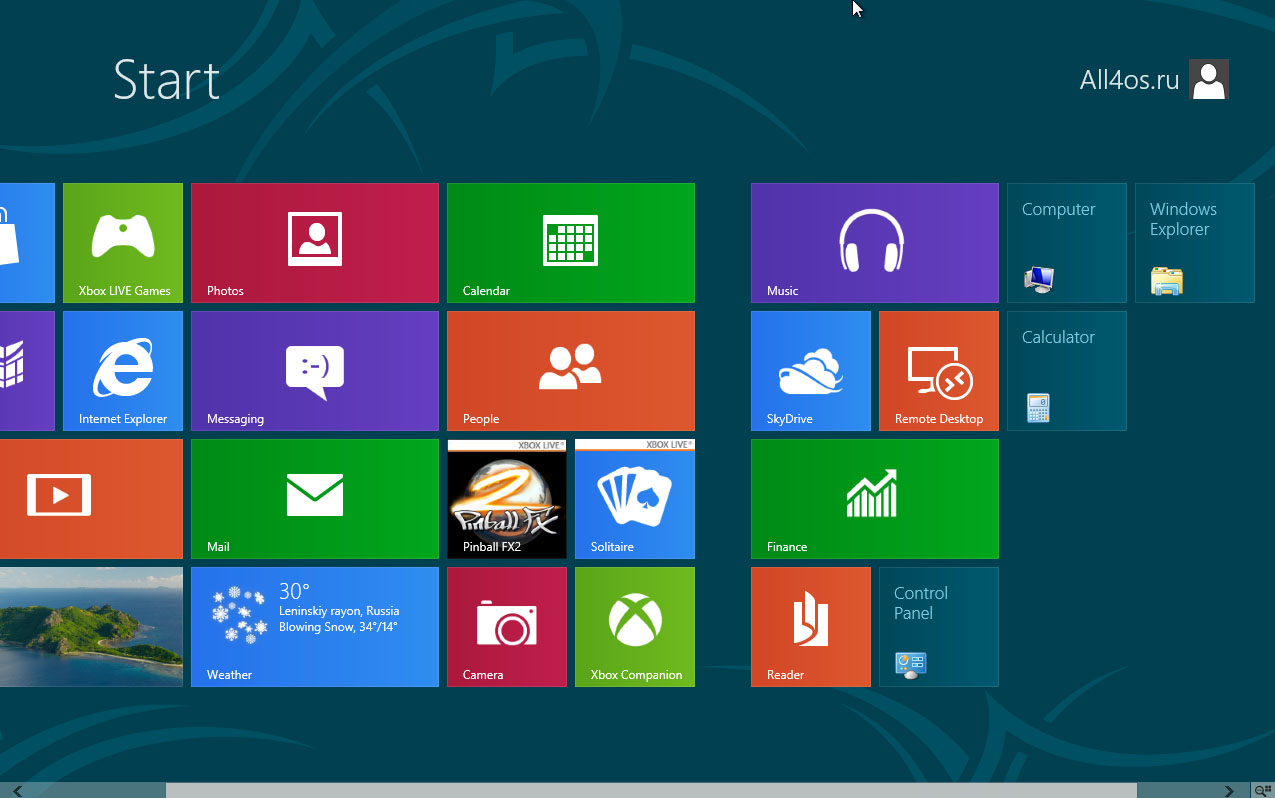Launch the Photos app tile

(x=315, y=243)
